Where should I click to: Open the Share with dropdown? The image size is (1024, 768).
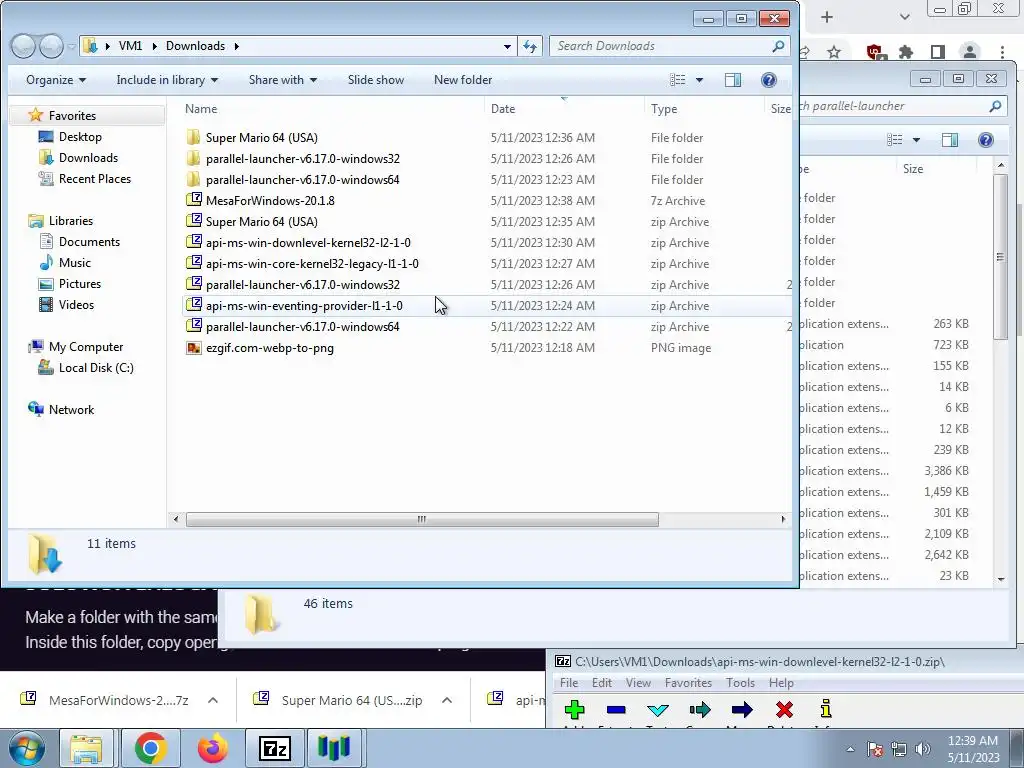coord(282,80)
